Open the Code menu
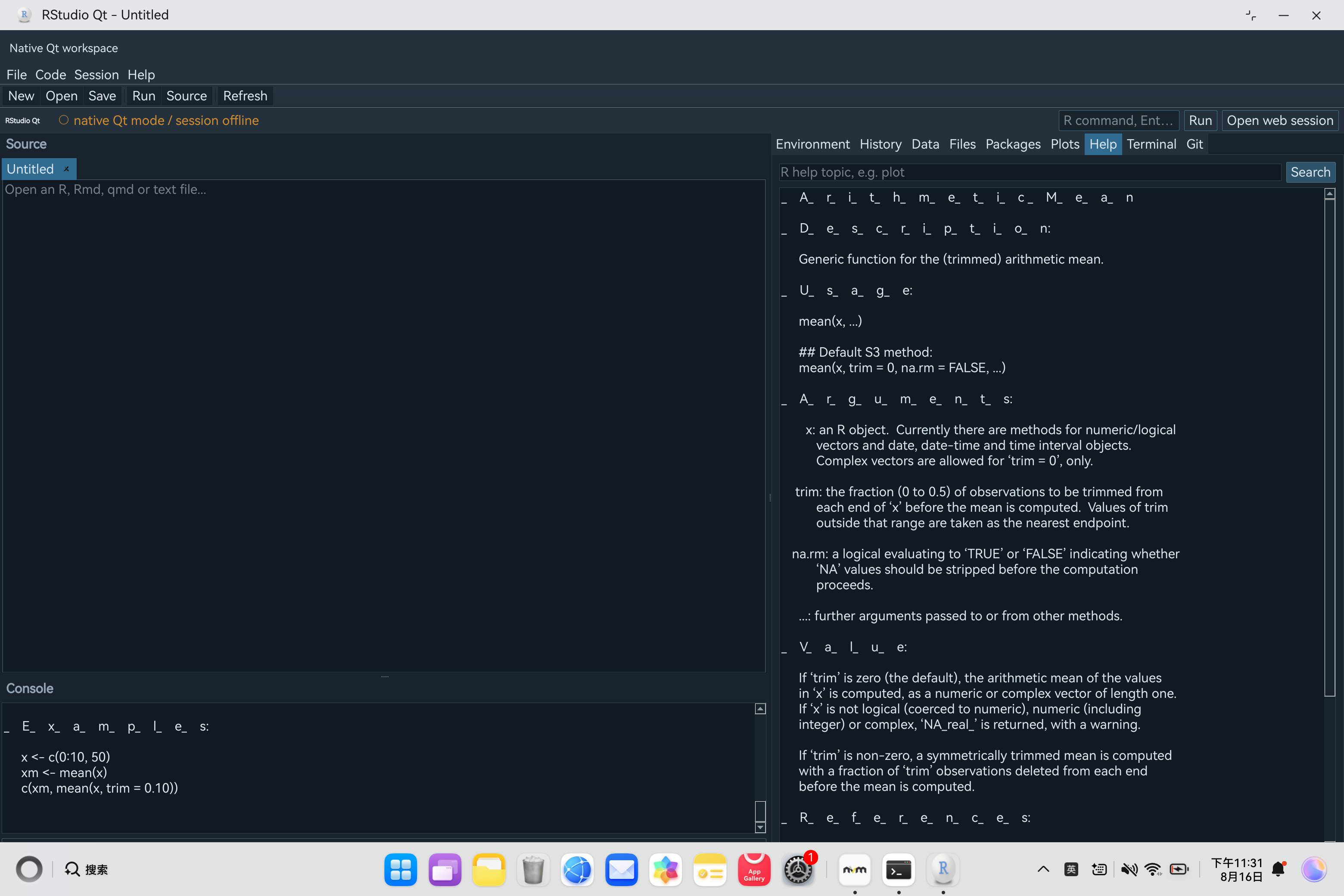This screenshot has width=1344, height=896. pyautogui.click(x=51, y=75)
